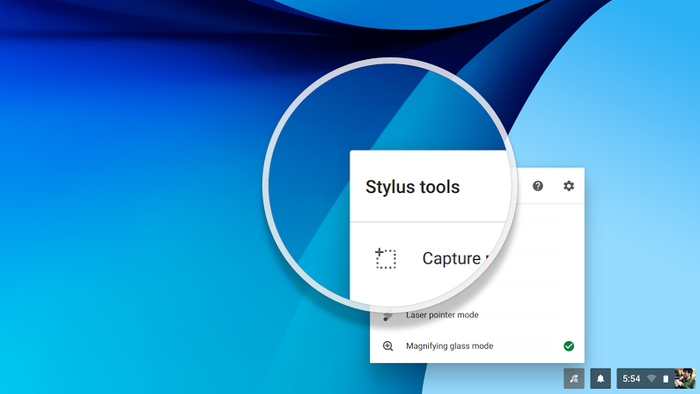The height and width of the screenshot is (394, 700).
Task: Select the Capture menu entry
Action: click(455, 258)
